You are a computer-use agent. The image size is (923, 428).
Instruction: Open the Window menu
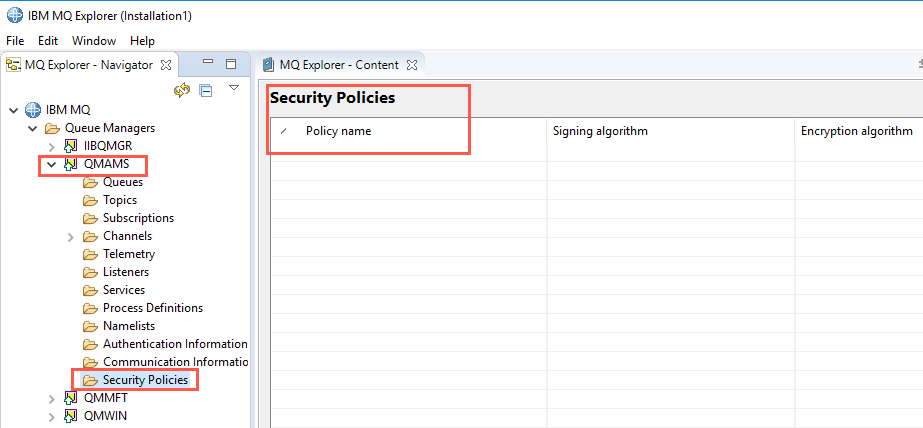(x=94, y=41)
